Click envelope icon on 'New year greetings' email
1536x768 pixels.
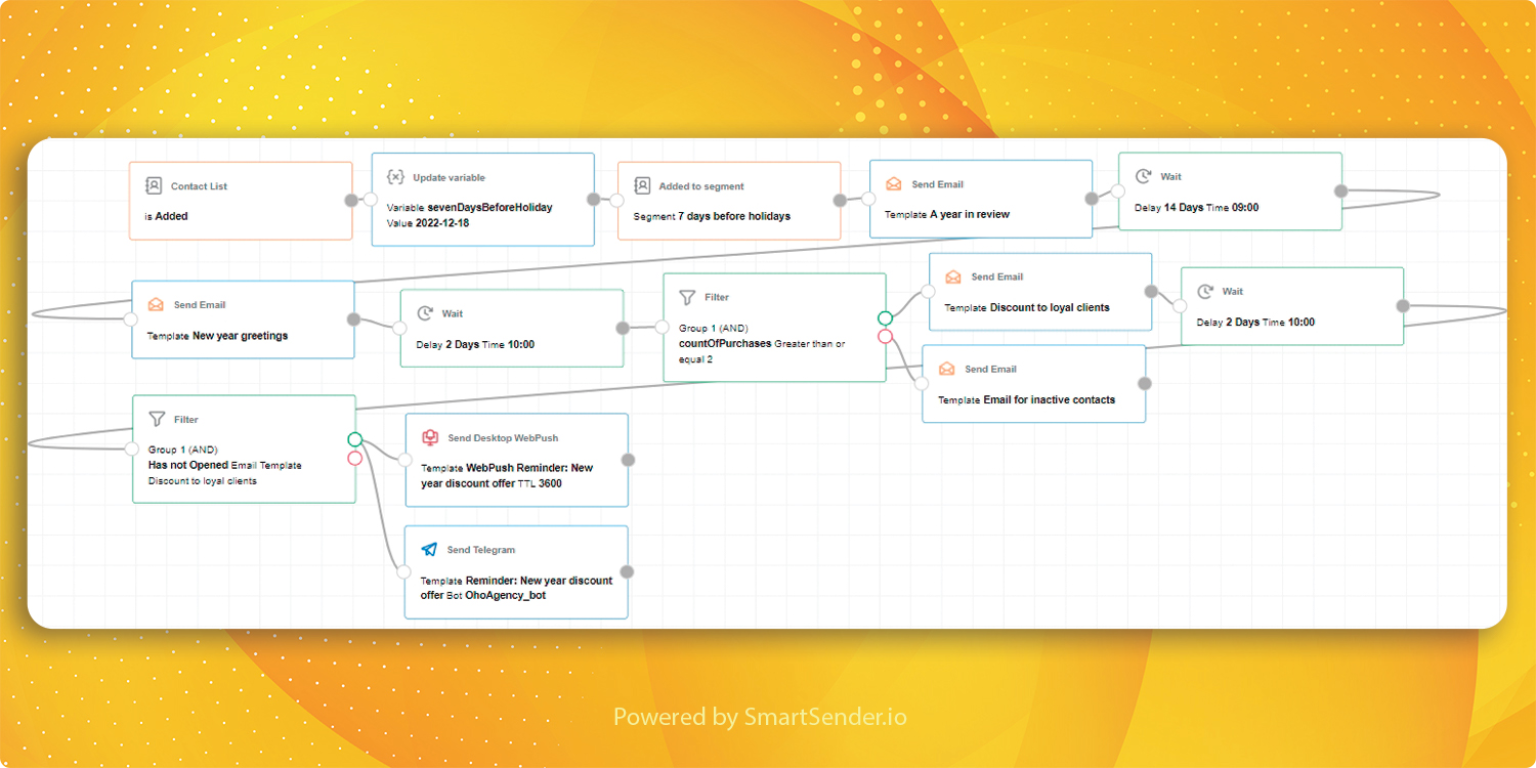[155, 305]
